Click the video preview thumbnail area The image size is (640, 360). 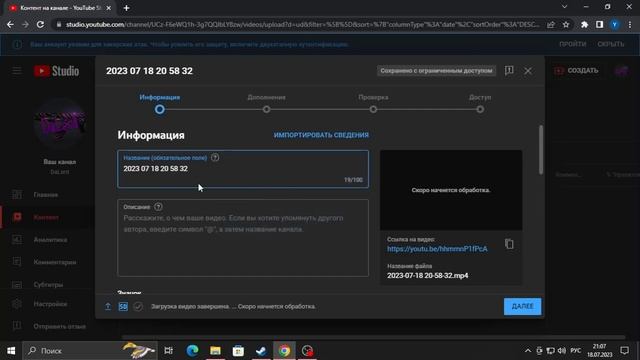pyautogui.click(x=451, y=190)
